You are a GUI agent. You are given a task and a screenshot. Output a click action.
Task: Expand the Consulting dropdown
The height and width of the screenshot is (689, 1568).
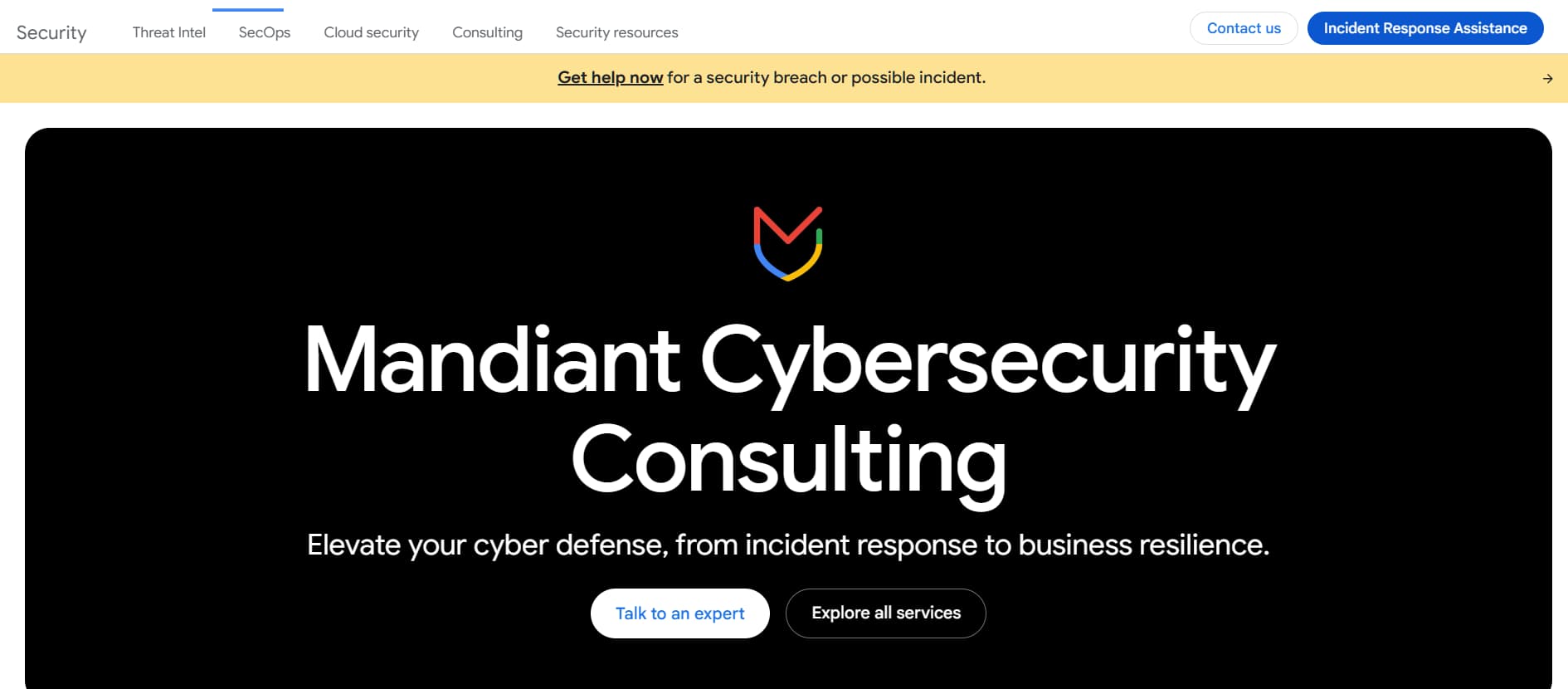(487, 32)
